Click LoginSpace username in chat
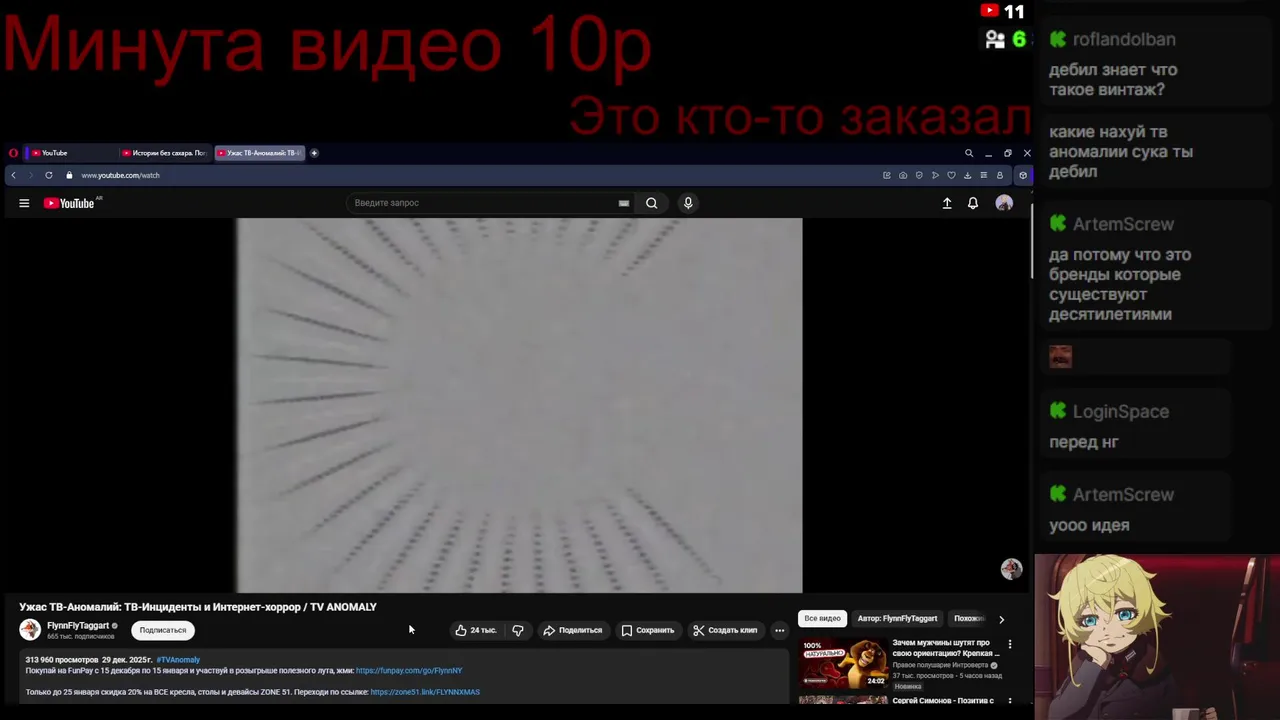This screenshot has width=1280, height=720. 1121,412
